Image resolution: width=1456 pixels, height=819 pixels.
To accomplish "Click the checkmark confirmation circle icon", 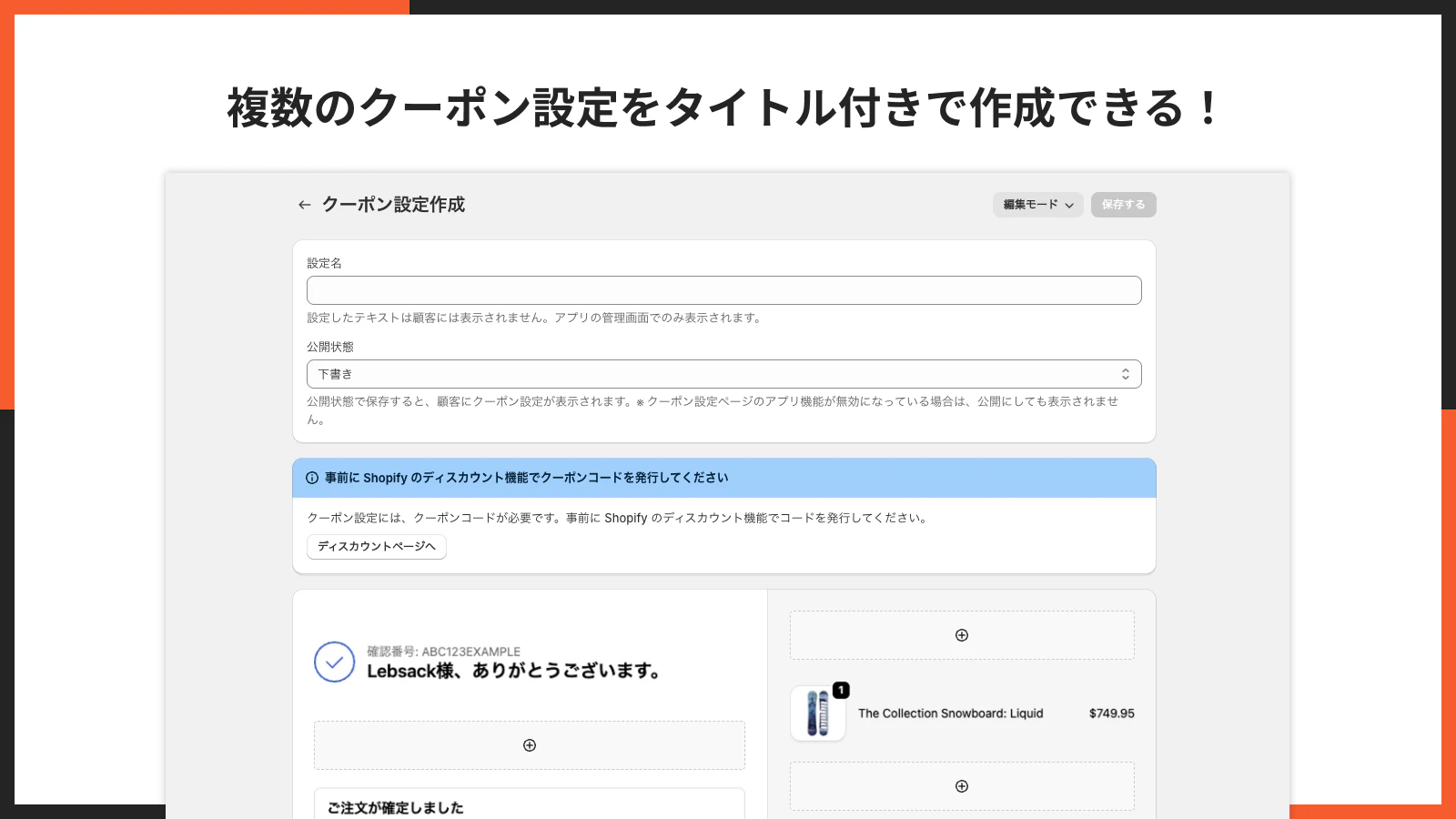I will 334,662.
